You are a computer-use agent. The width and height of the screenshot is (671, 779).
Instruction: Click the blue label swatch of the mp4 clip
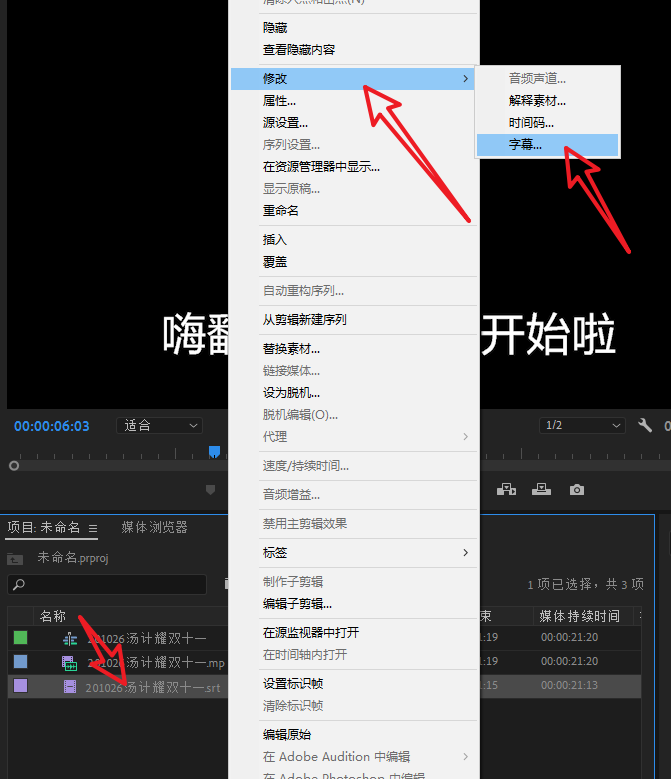click(x=20, y=661)
